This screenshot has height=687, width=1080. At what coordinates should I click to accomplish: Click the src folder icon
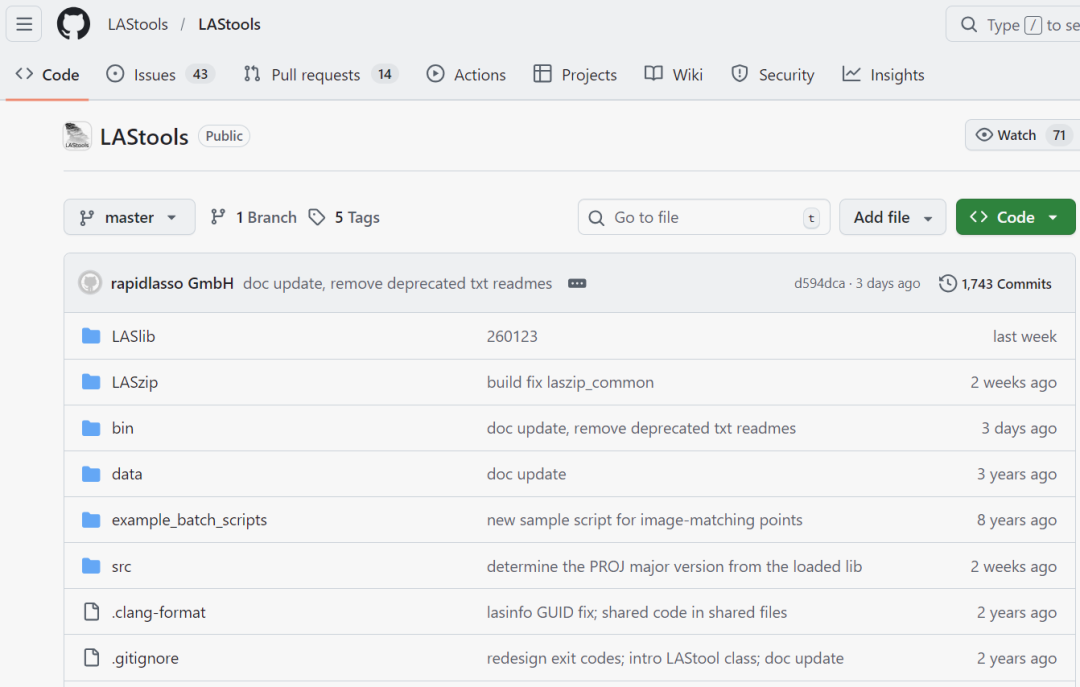[91, 566]
